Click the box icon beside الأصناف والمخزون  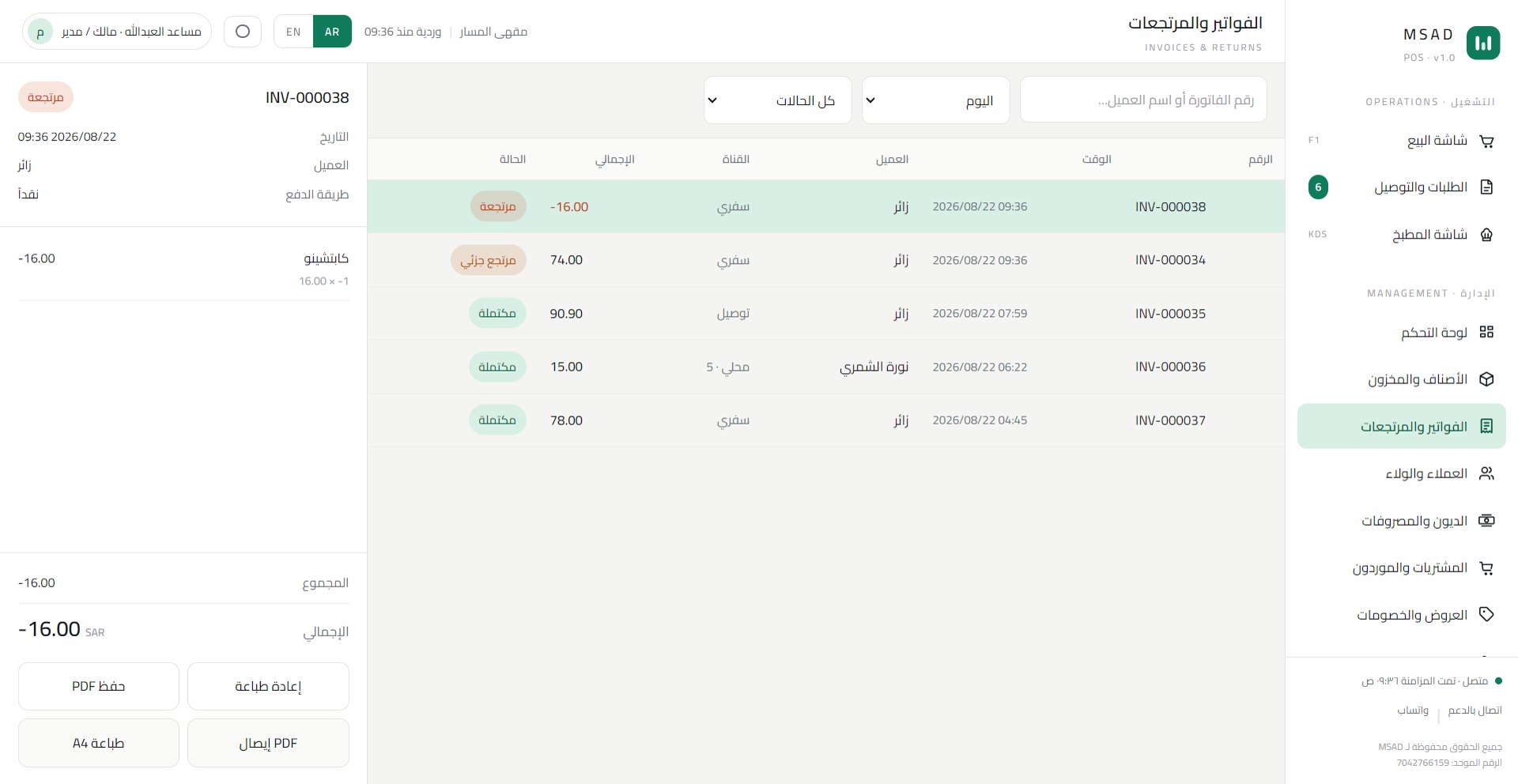[1486, 379]
